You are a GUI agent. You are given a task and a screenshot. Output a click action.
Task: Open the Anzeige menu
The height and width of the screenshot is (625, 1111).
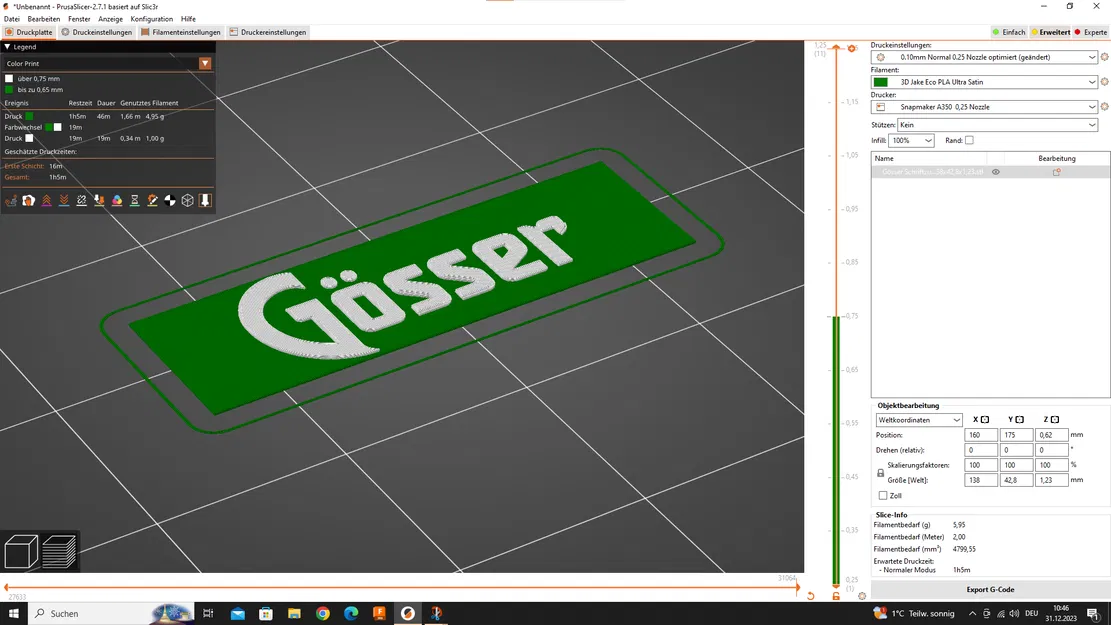pyautogui.click(x=111, y=19)
